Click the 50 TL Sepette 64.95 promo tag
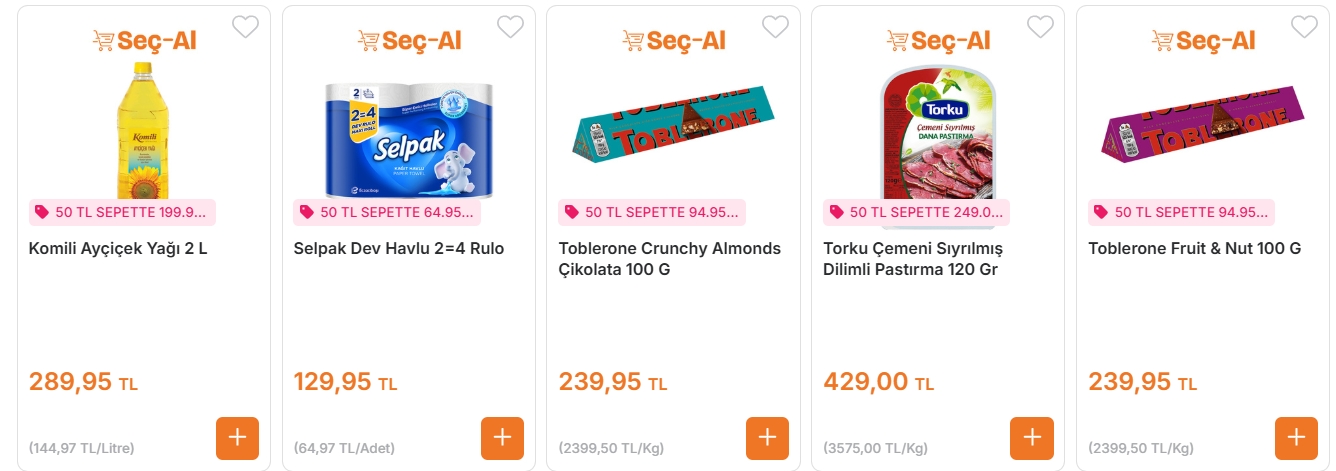Viewport: 1336px width, 471px height. click(388, 212)
